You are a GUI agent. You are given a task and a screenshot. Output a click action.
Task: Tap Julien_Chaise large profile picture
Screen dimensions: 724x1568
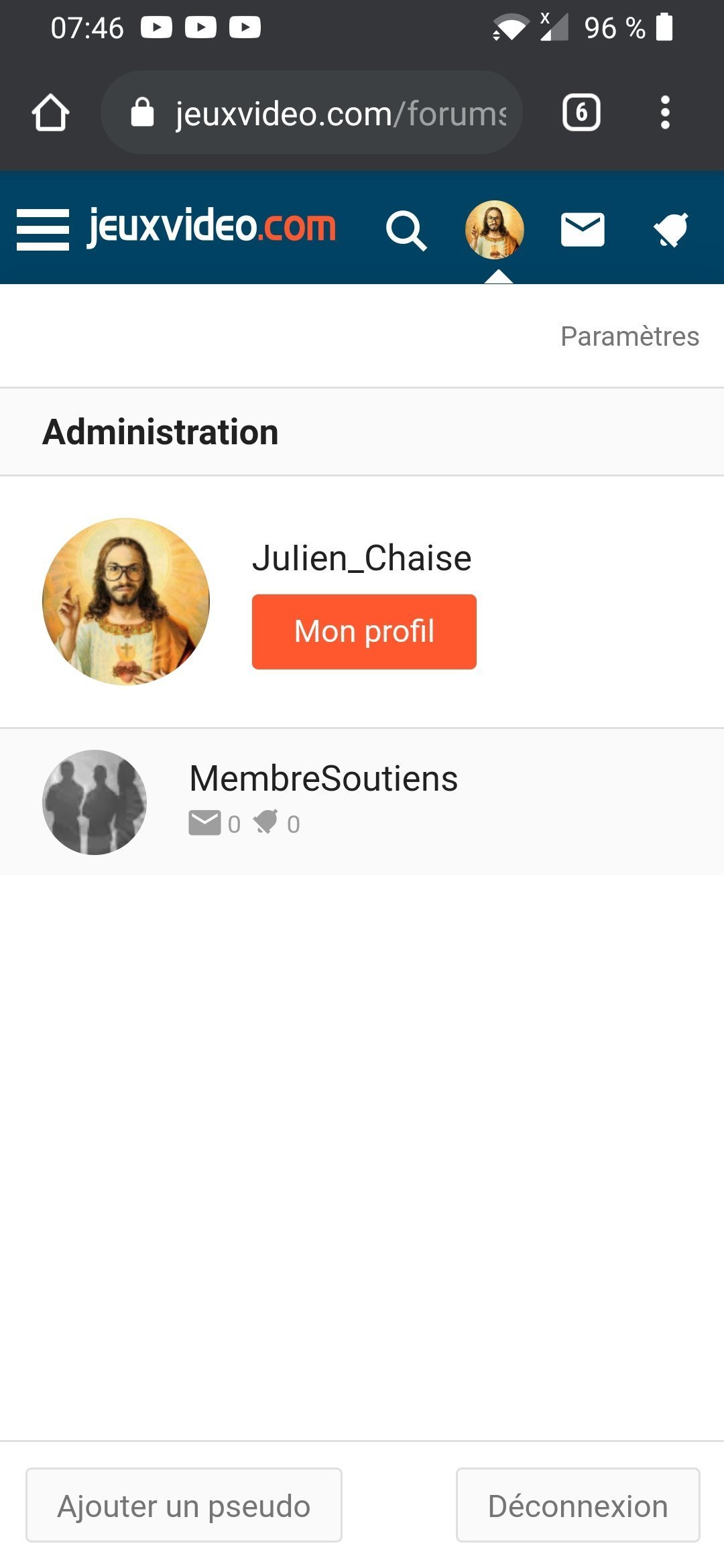[x=126, y=601]
